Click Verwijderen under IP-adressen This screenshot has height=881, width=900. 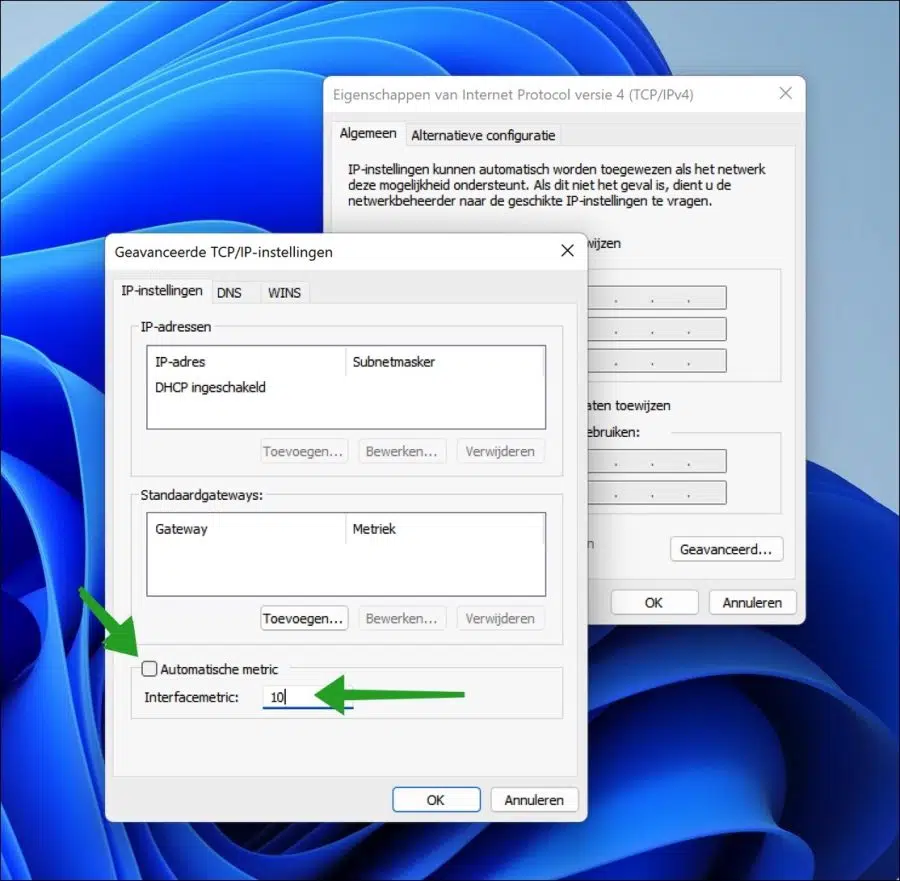500,451
